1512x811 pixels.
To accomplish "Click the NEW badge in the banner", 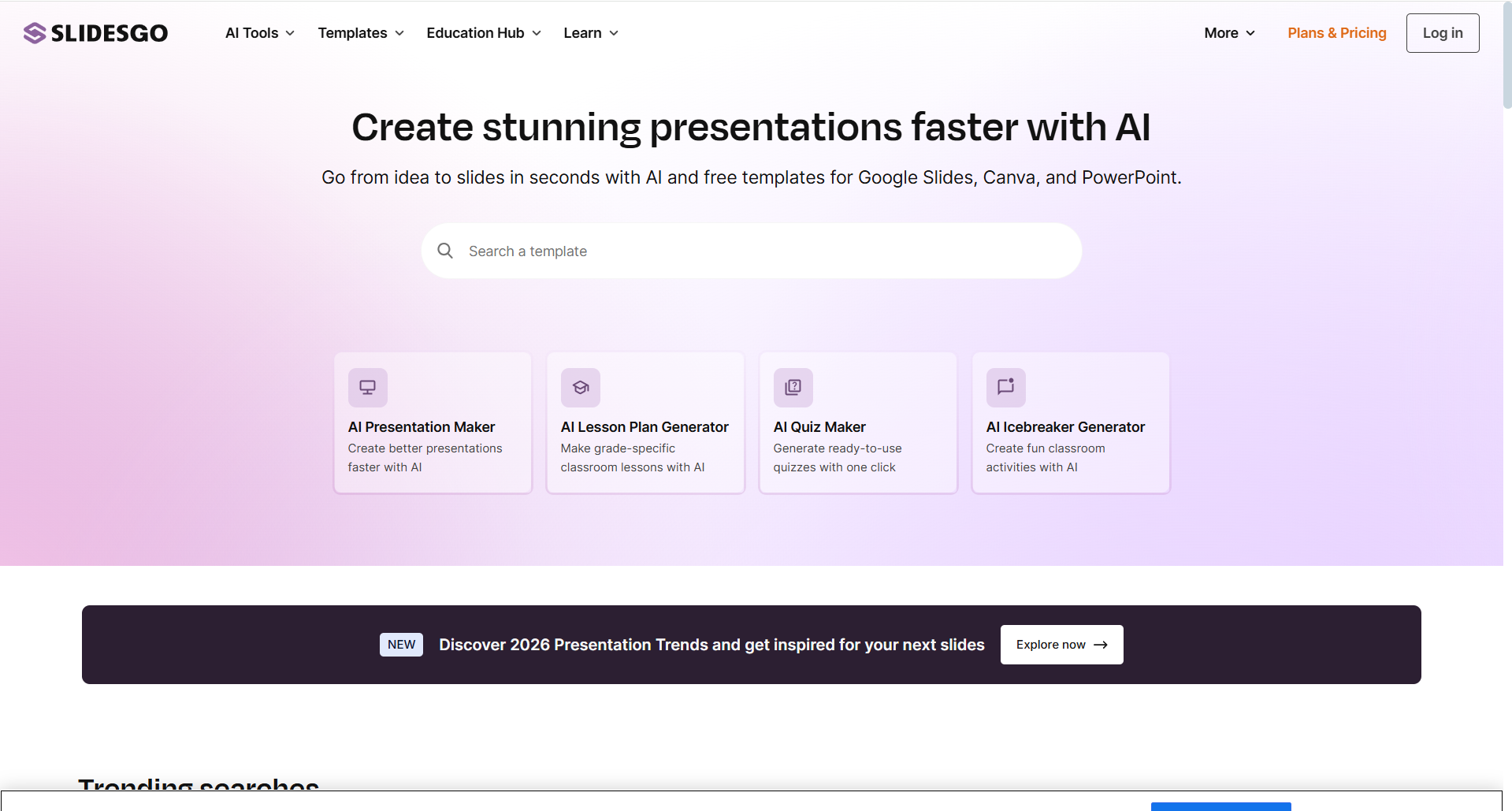I will pos(401,645).
